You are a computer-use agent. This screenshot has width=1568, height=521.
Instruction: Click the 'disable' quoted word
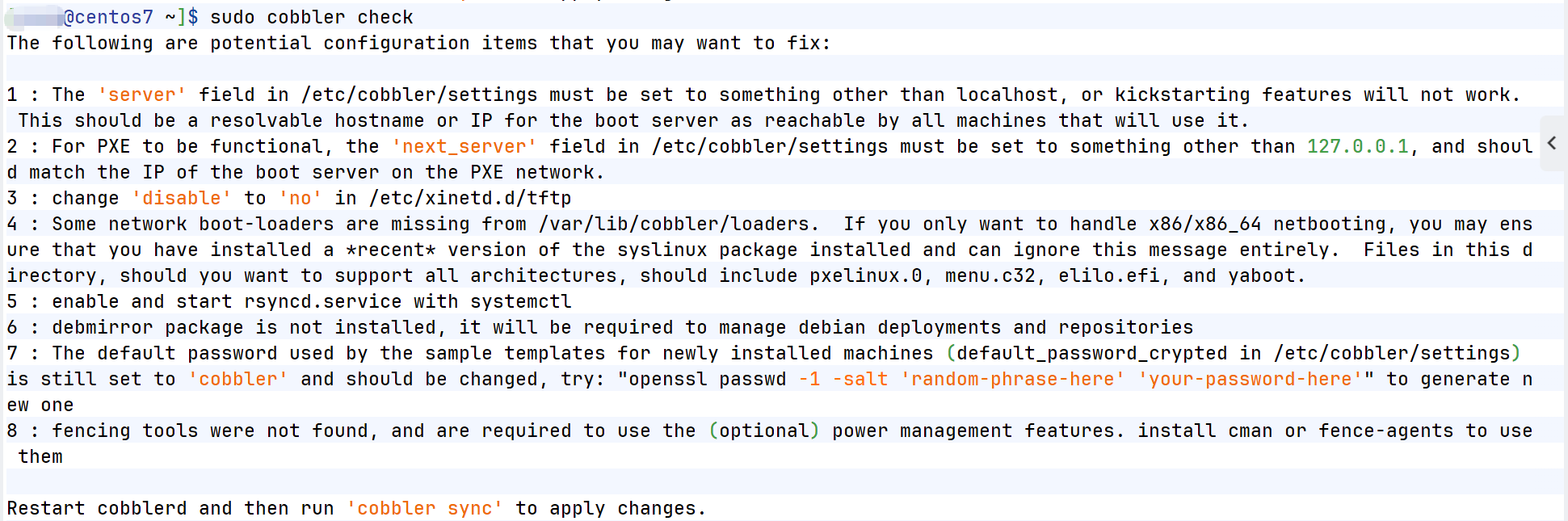click(x=182, y=198)
